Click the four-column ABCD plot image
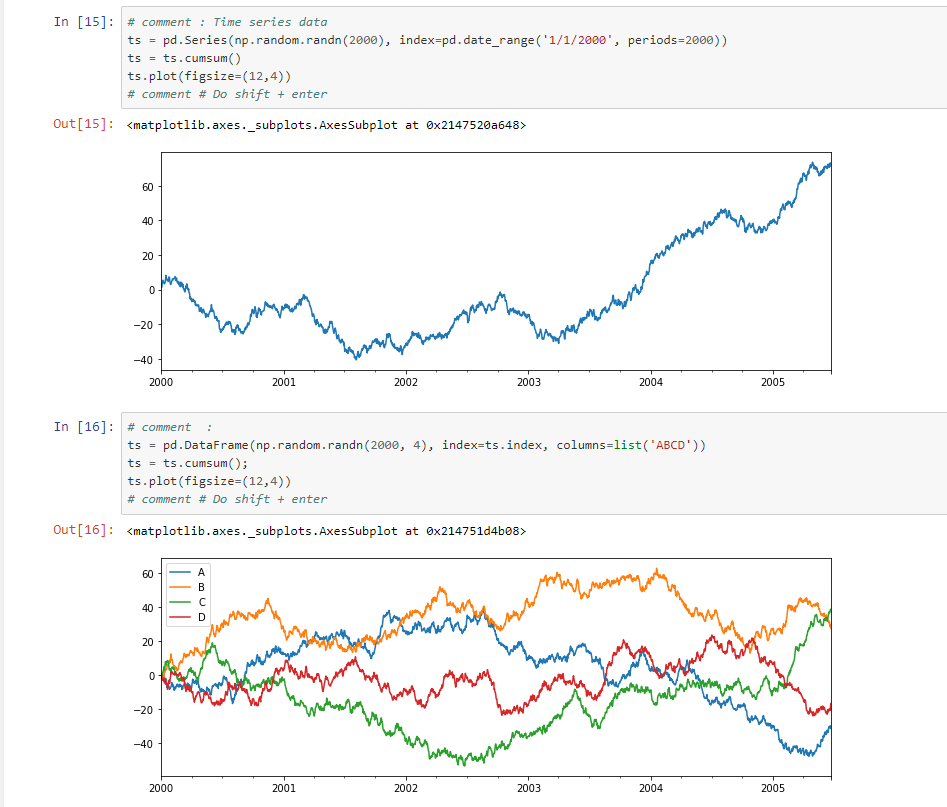Screen dimensions: 947x807 tap(483, 675)
